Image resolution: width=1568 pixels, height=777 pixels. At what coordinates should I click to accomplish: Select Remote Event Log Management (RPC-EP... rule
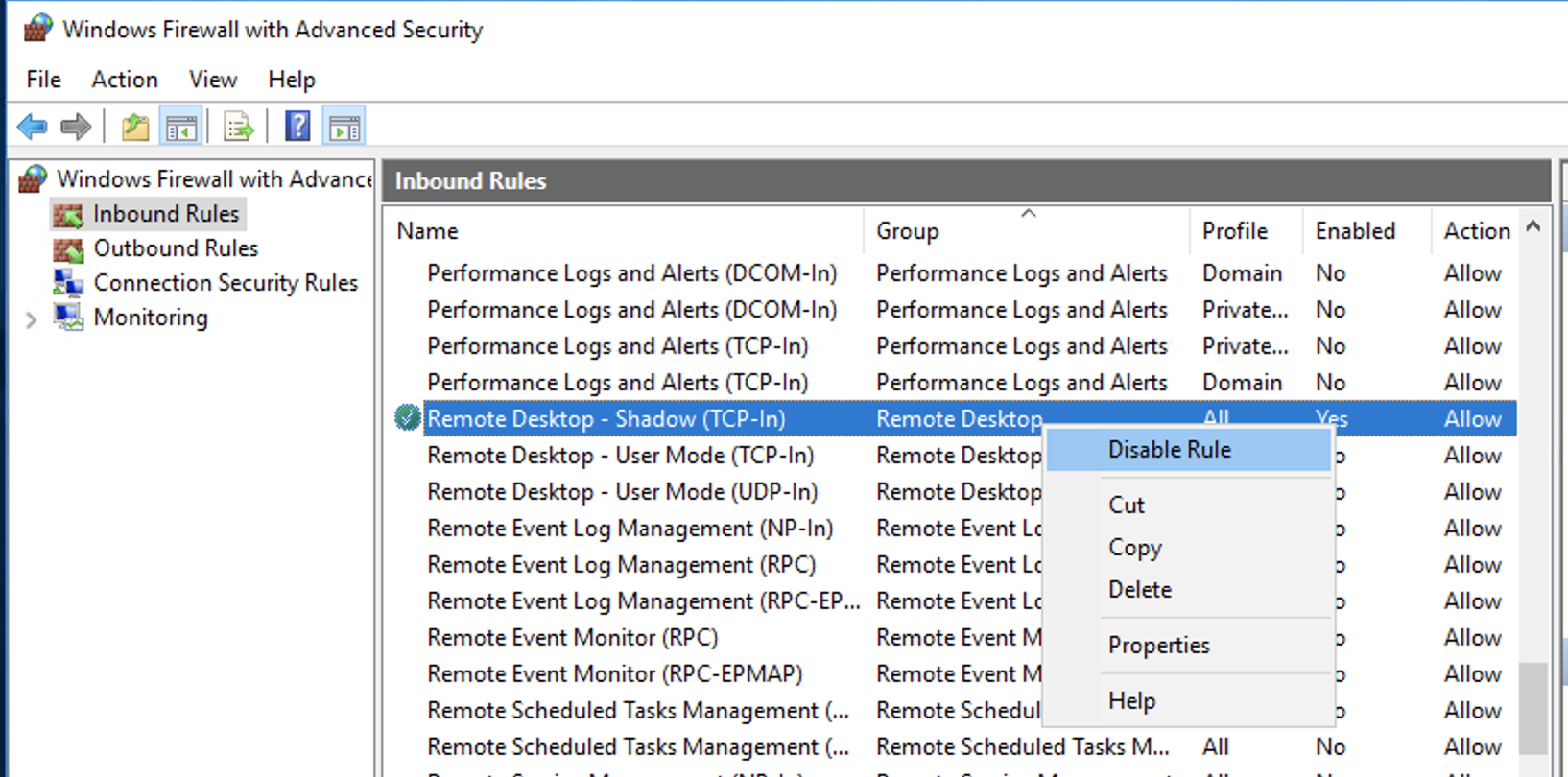tap(644, 601)
